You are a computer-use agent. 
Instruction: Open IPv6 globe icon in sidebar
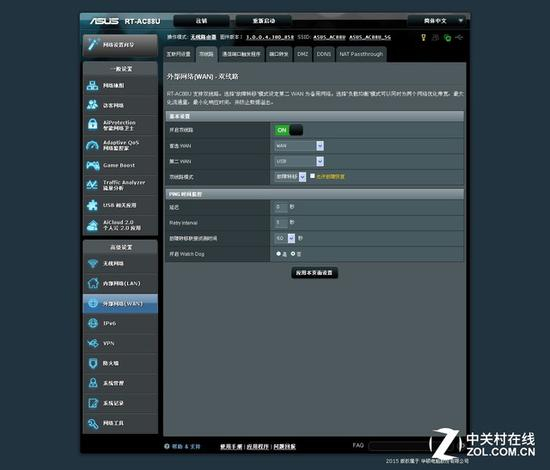[93, 323]
